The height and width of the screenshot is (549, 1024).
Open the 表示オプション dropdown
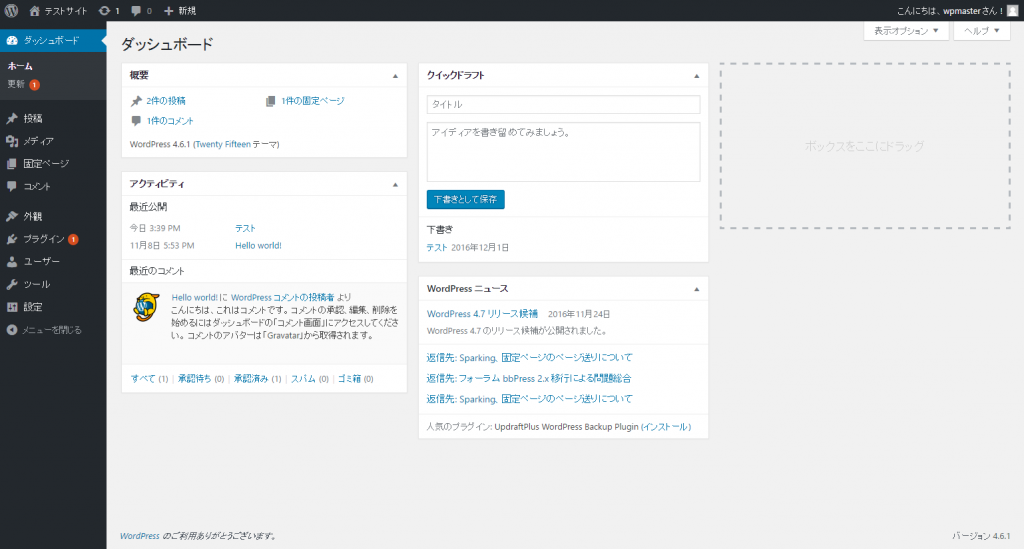click(906, 31)
